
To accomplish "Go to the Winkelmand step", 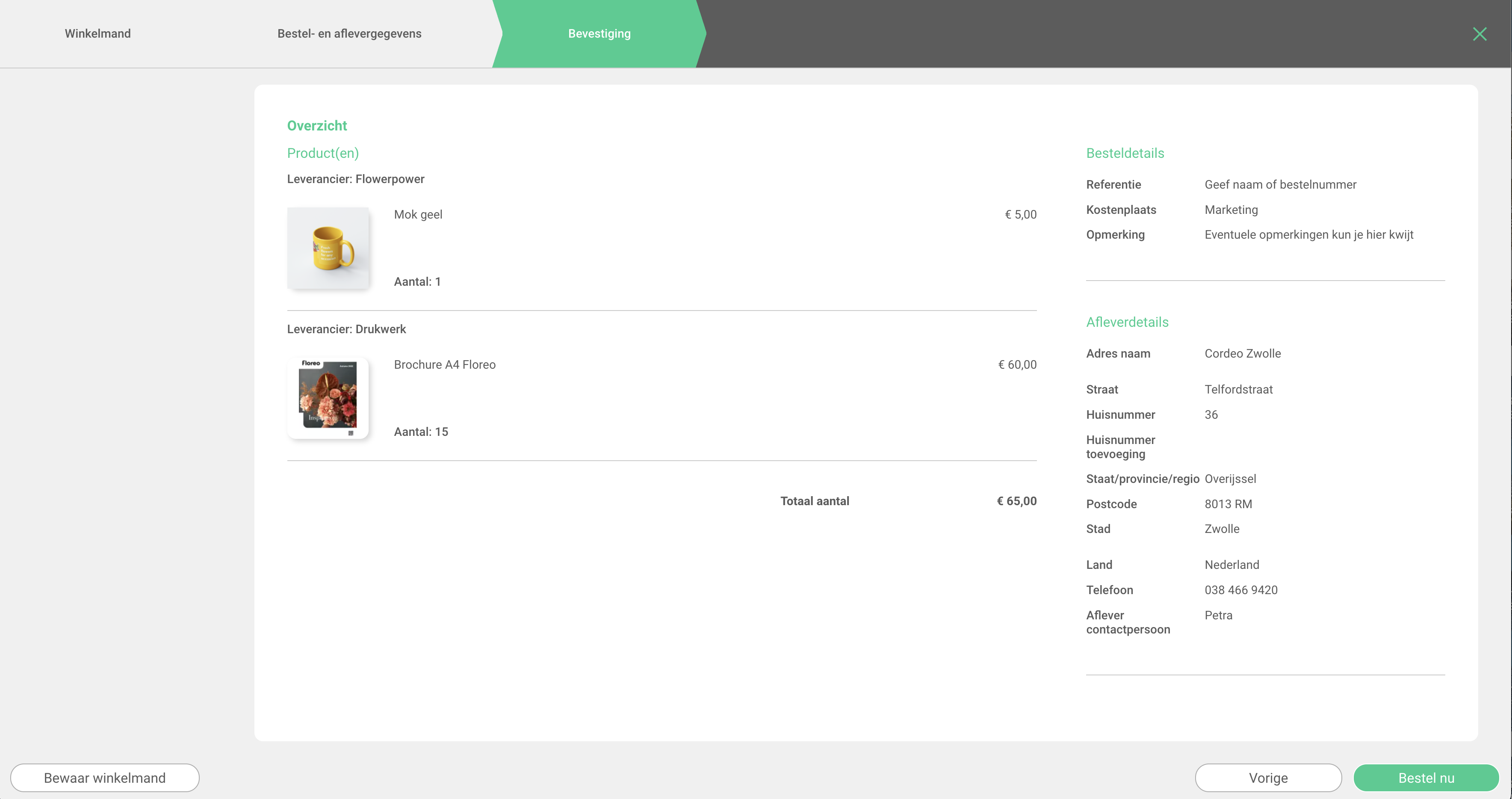I will click(x=97, y=33).
